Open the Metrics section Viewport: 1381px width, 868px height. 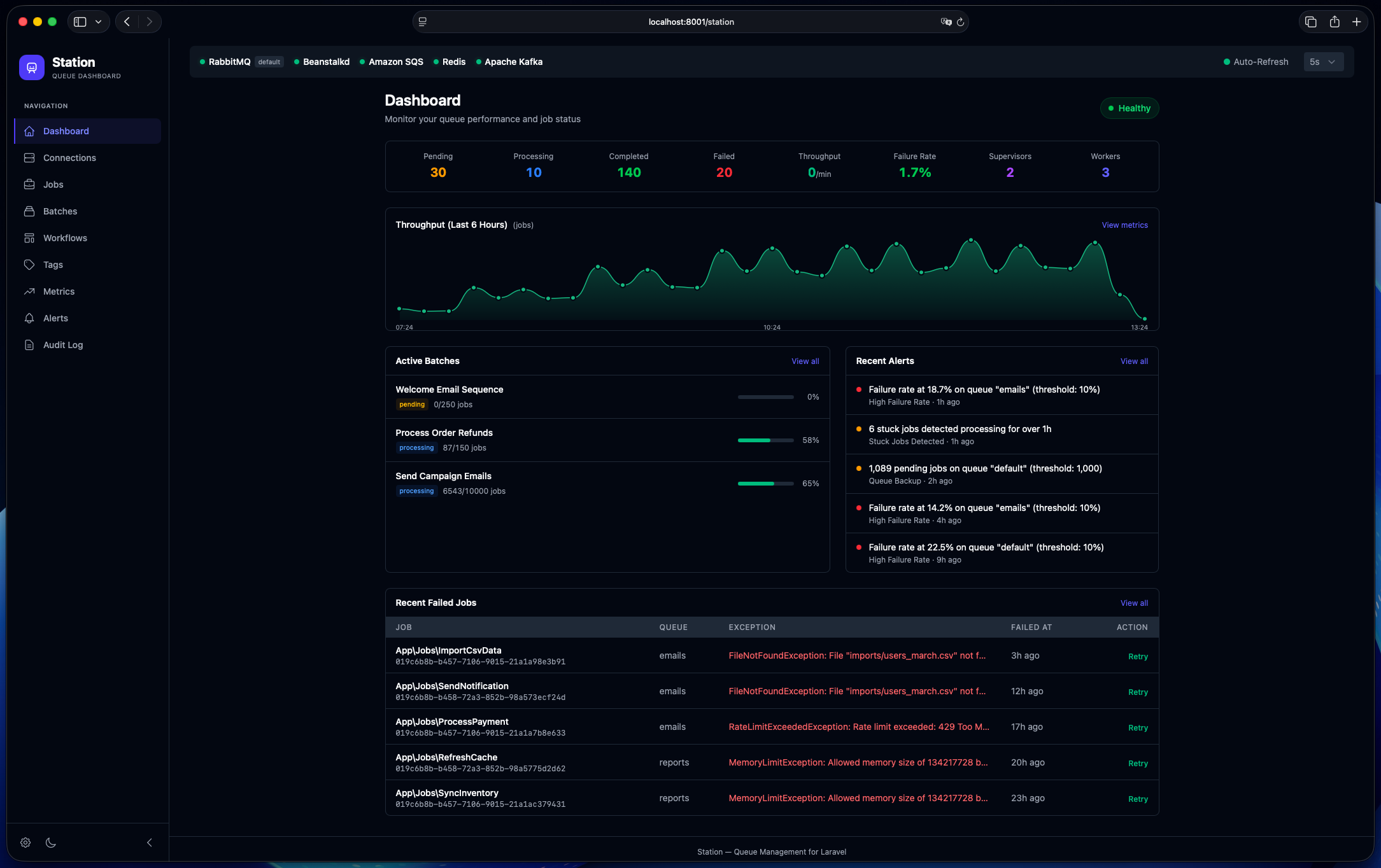[58, 291]
